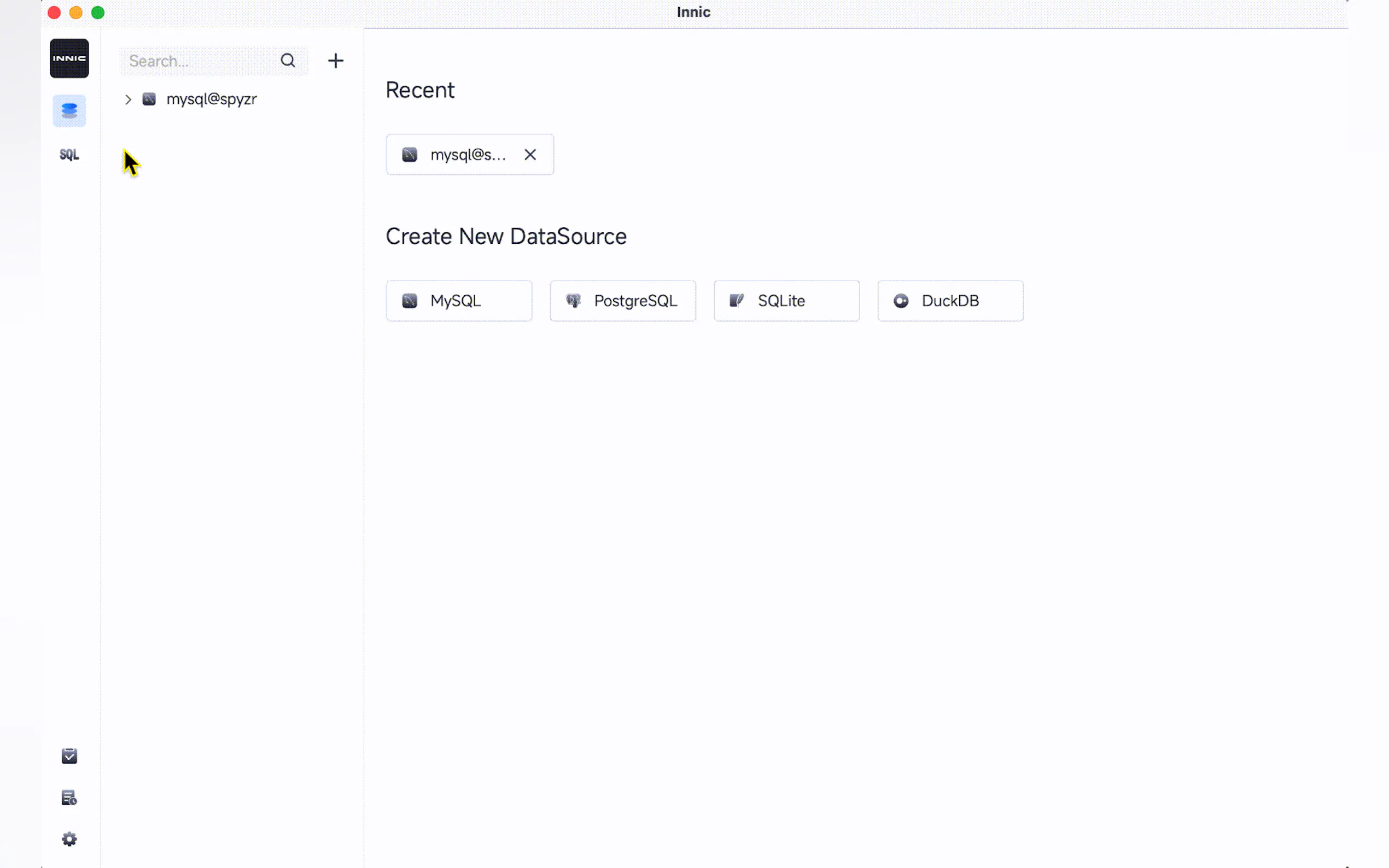Add new datasource with plus icon

coord(335,61)
